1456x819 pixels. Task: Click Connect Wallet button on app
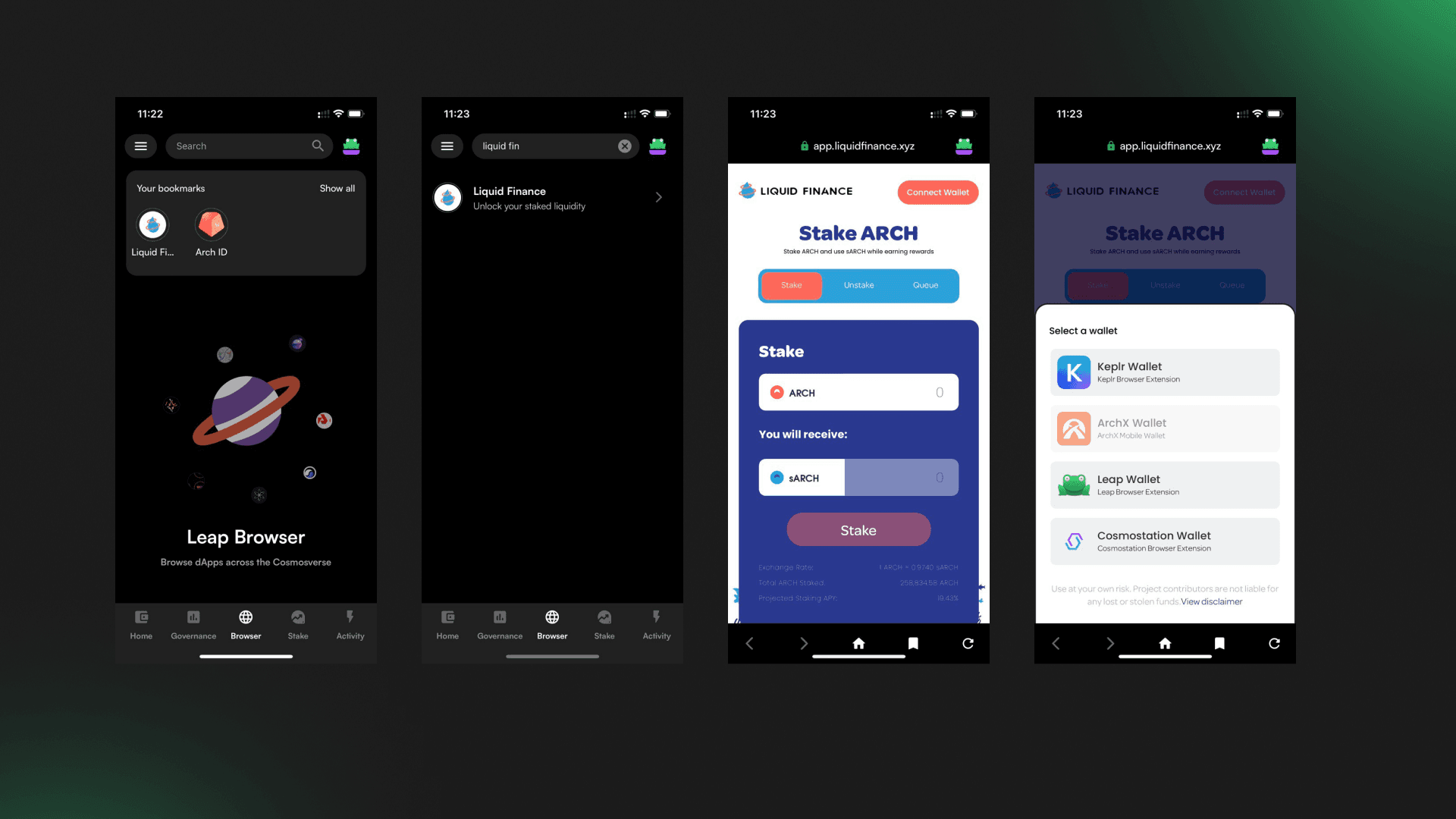pos(937,192)
